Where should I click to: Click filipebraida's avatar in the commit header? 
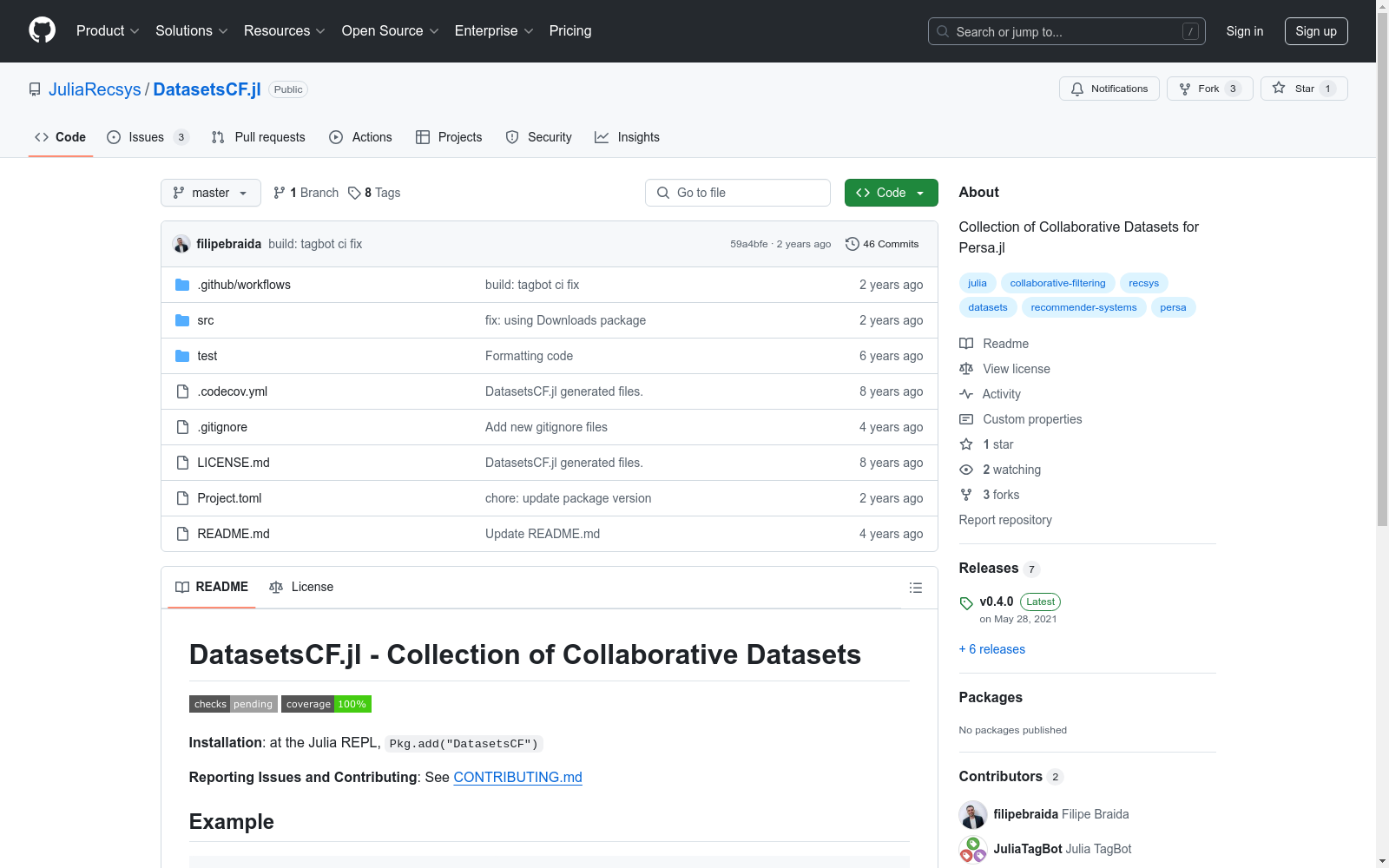coord(181,244)
